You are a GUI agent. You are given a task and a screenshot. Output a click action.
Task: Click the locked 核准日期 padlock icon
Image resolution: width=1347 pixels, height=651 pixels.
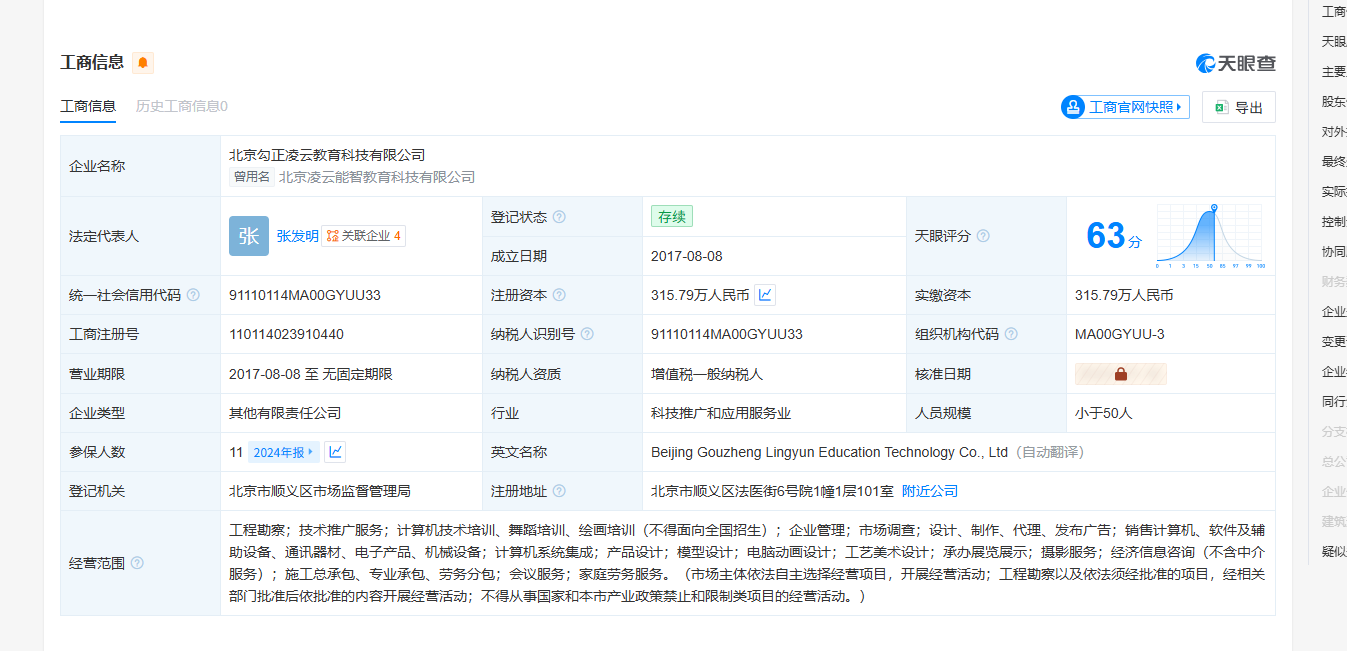[1120, 374]
